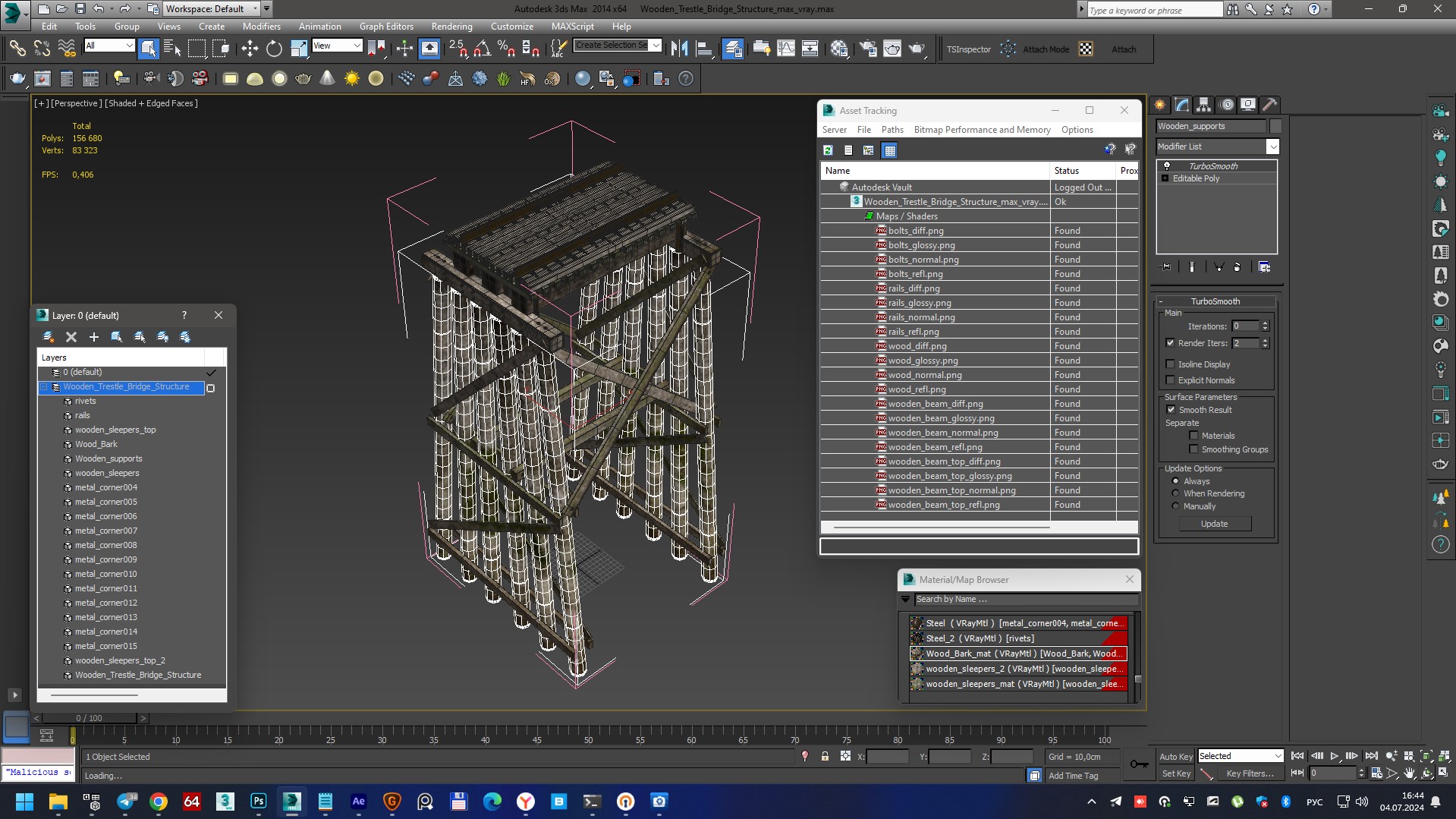Open the MAXScript menu
Image resolution: width=1456 pixels, height=819 pixels.
(573, 26)
